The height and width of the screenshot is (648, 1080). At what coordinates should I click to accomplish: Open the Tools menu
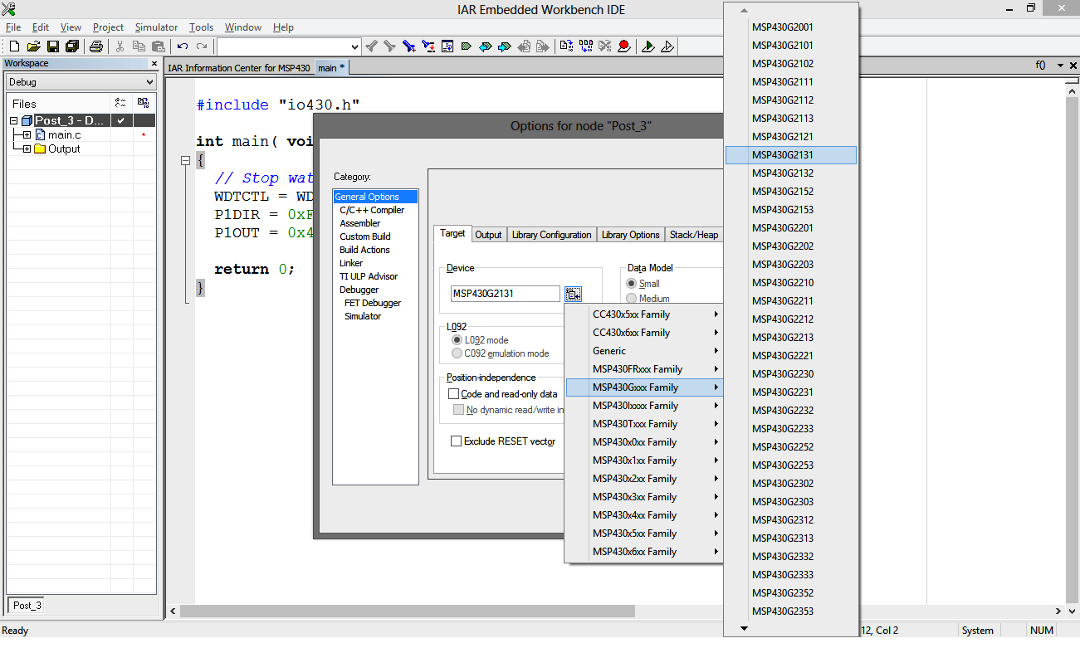pos(201,28)
